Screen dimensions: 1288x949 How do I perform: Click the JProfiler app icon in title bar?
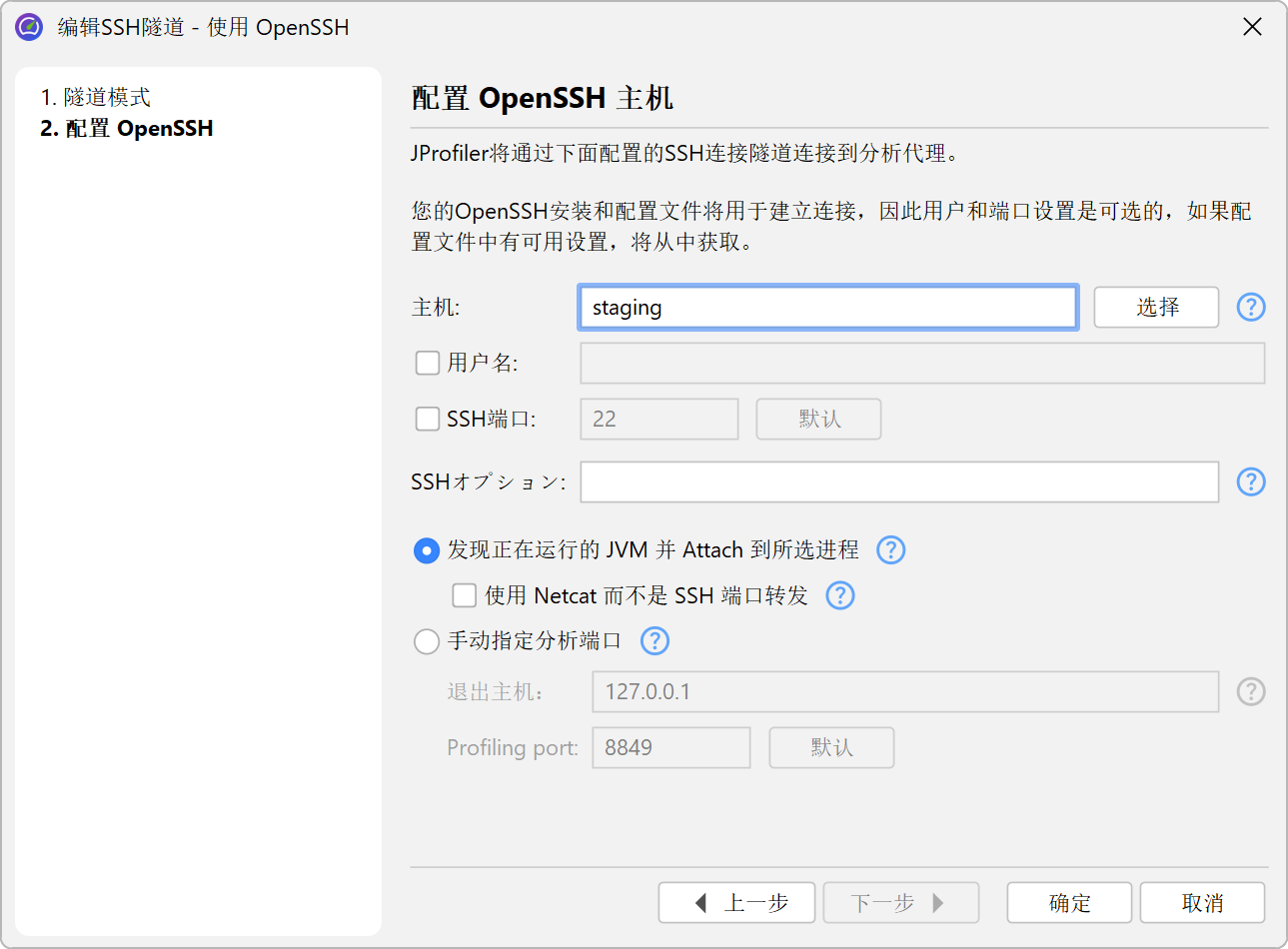point(29,27)
